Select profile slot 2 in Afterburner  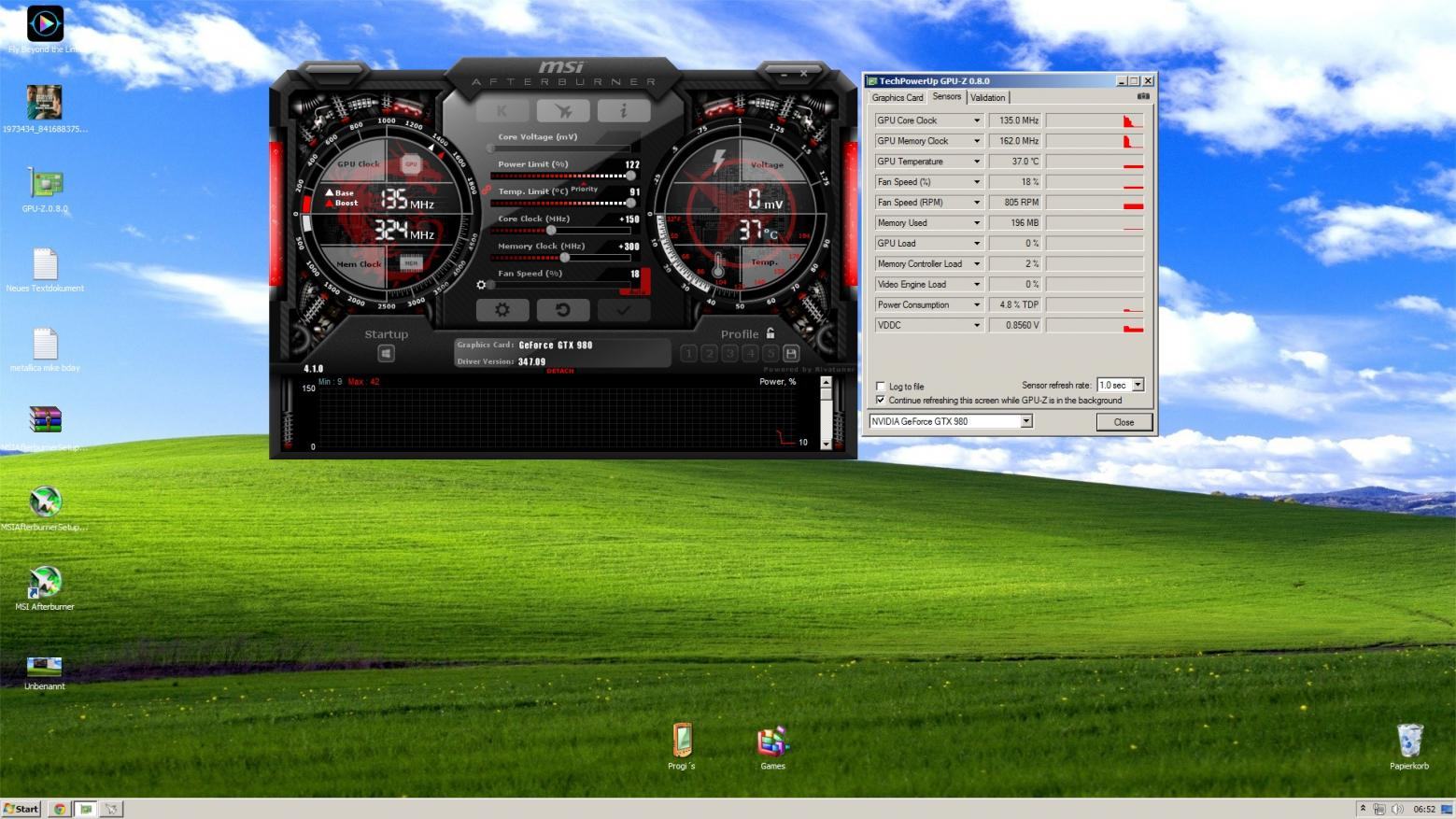[709, 353]
